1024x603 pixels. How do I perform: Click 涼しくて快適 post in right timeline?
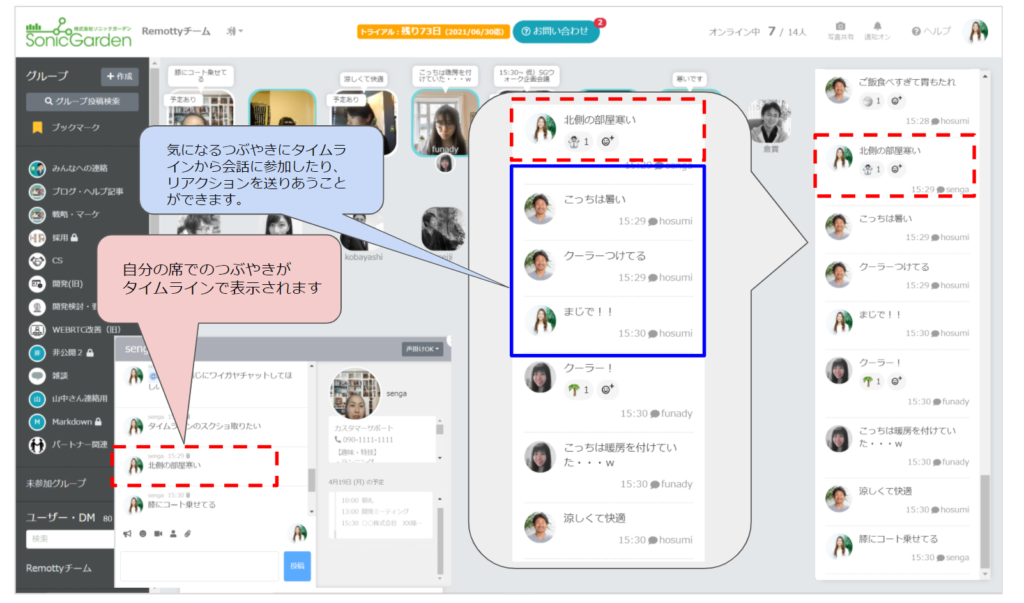[897, 500]
